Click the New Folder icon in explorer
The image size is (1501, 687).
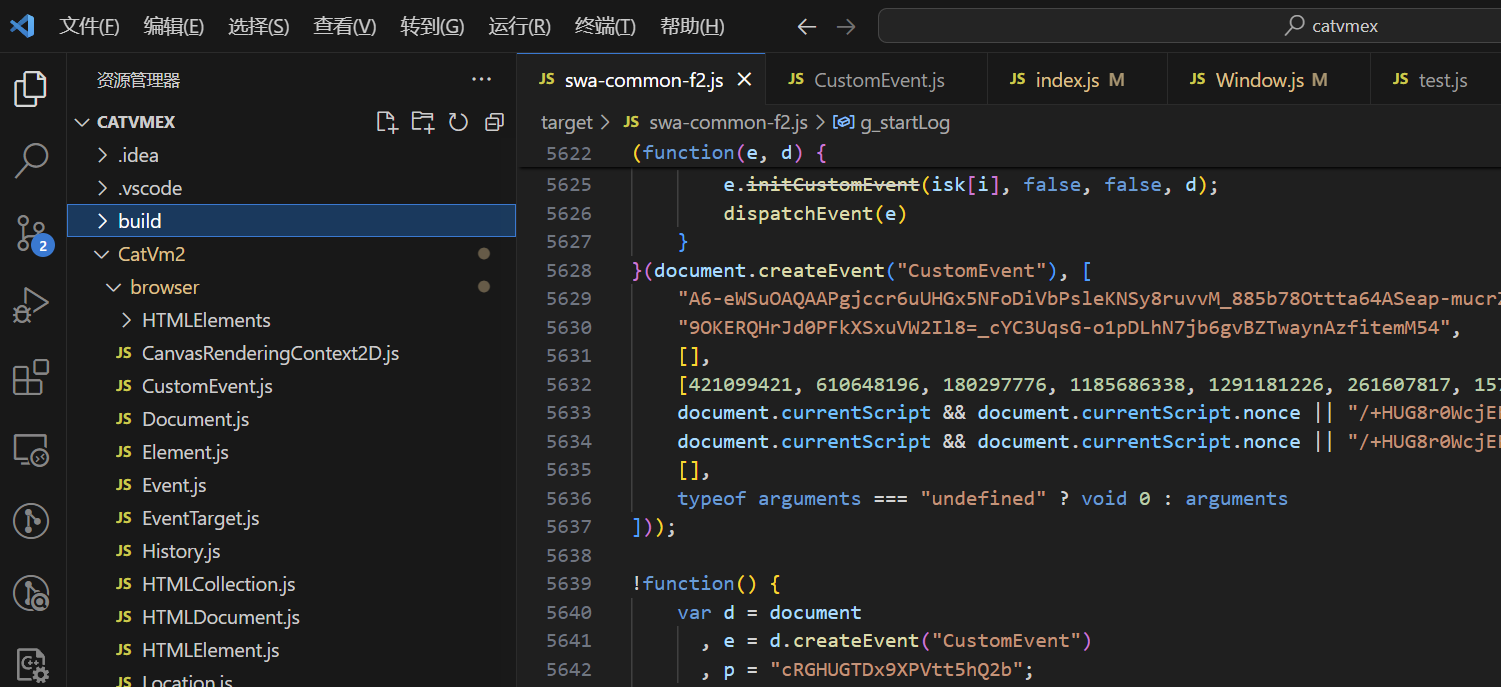click(423, 122)
